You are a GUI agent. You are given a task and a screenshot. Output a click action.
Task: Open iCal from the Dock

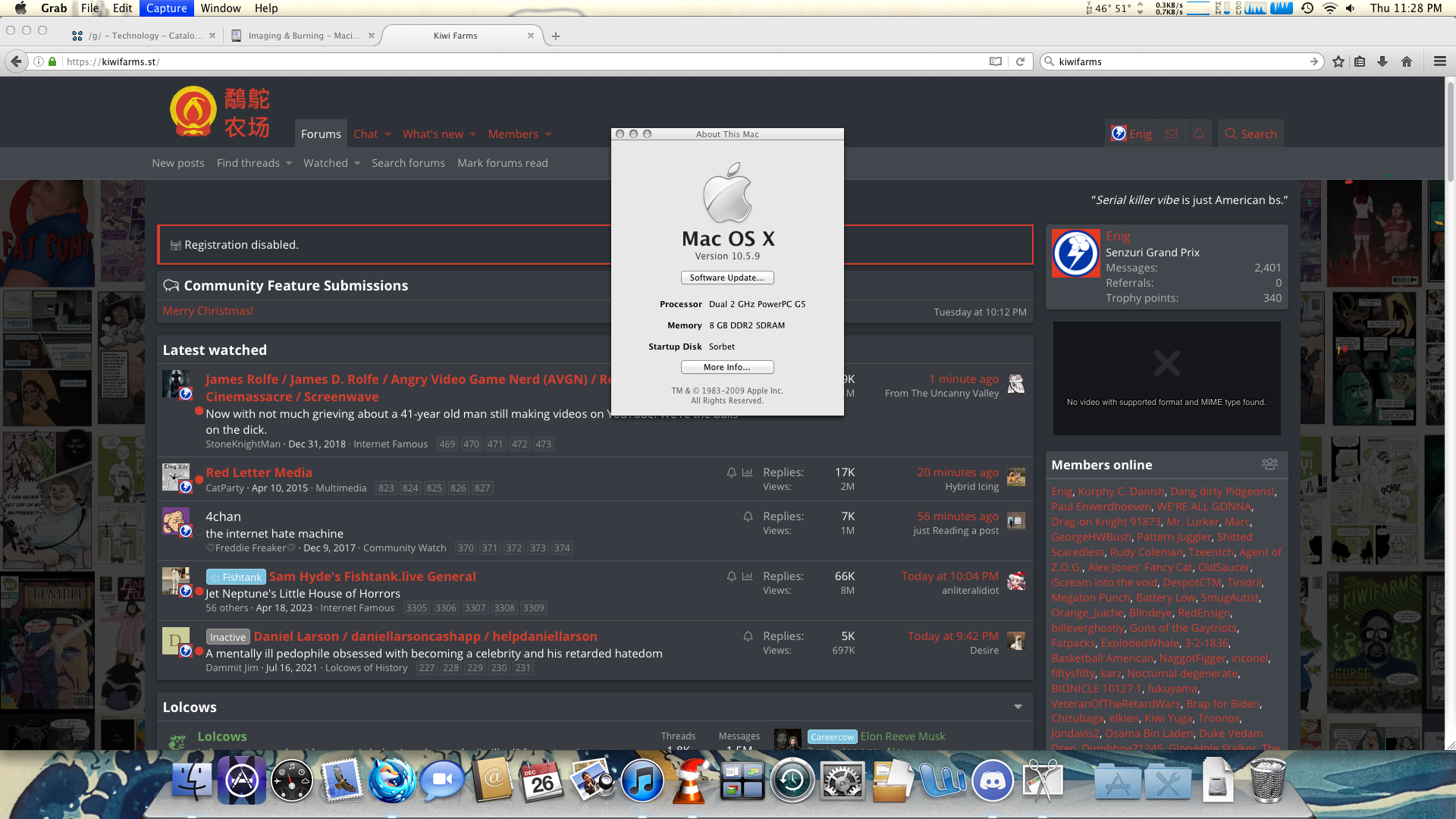pyautogui.click(x=542, y=781)
